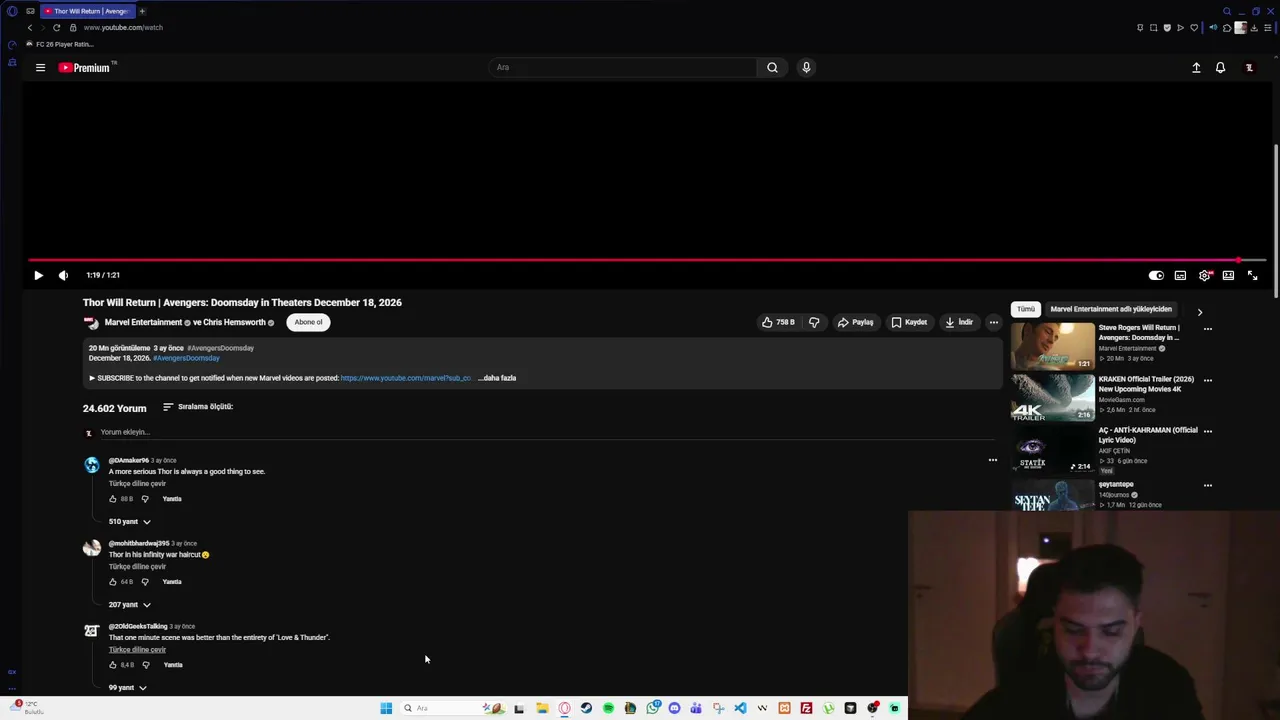The height and width of the screenshot is (720, 1280).
Task: Open more actions menu beside İndir
Action: click(993, 322)
